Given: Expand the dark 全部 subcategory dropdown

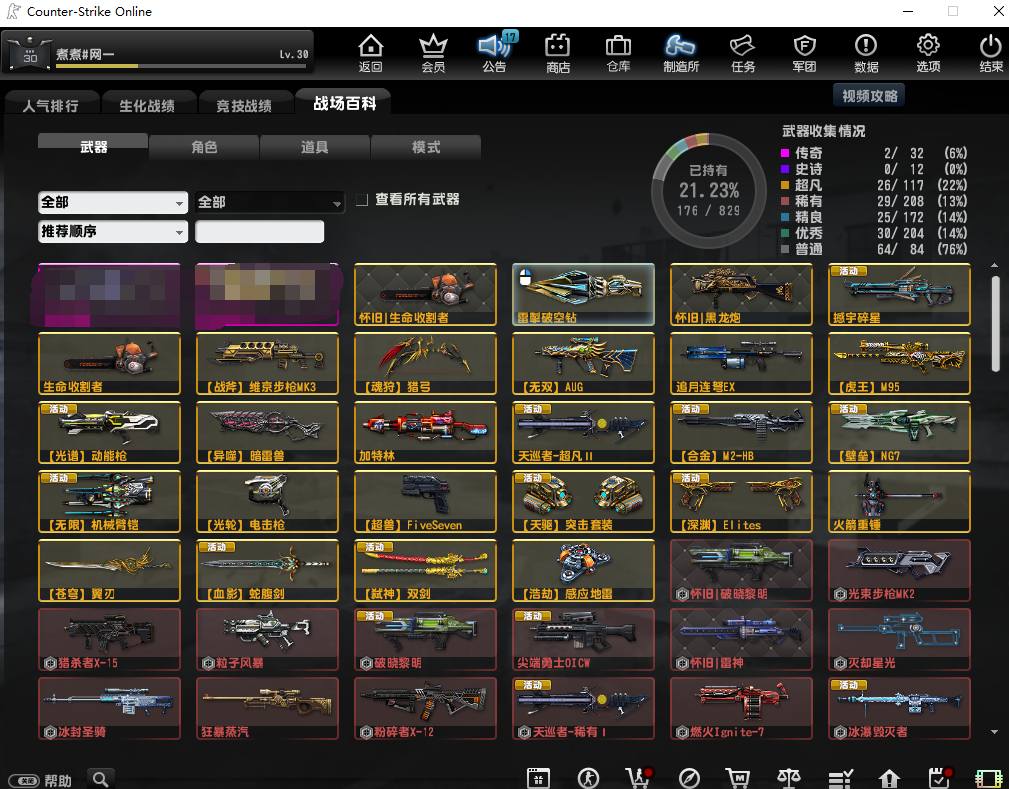Looking at the screenshot, I should [270, 203].
